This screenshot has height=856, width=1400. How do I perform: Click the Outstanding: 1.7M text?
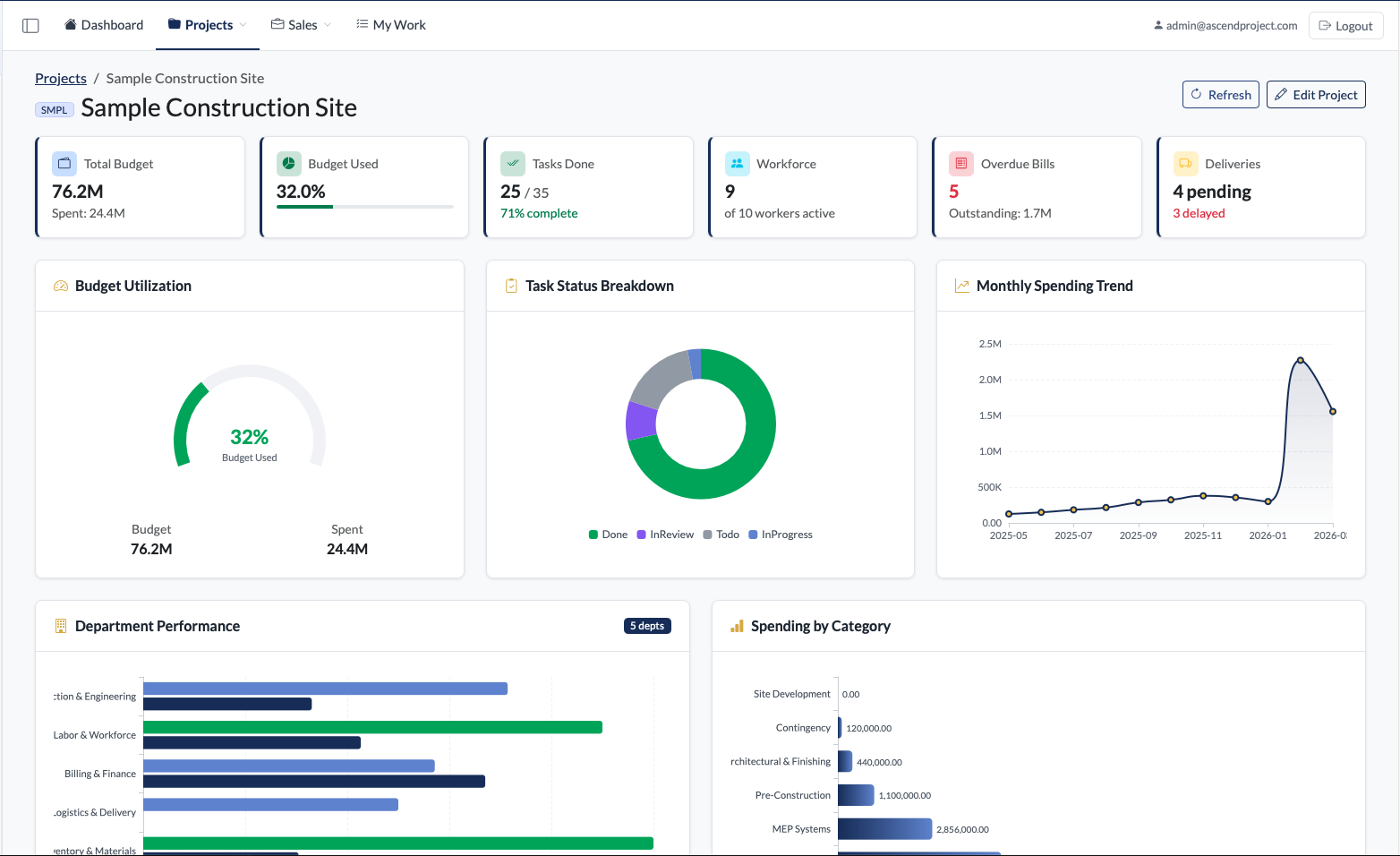point(1000,213)
